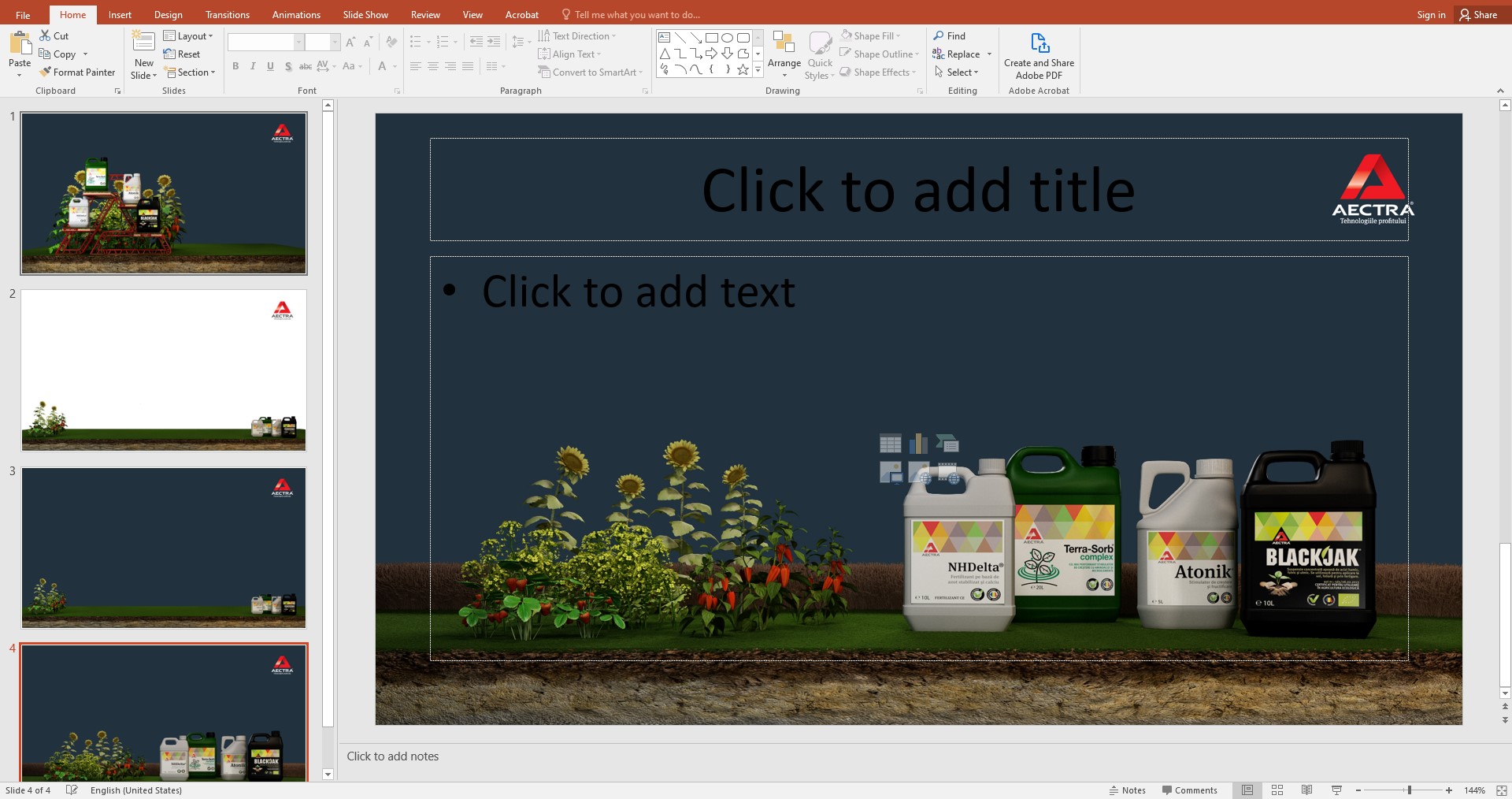
Task: Open the Layout dropdown
Action: [x=188, y=35]
